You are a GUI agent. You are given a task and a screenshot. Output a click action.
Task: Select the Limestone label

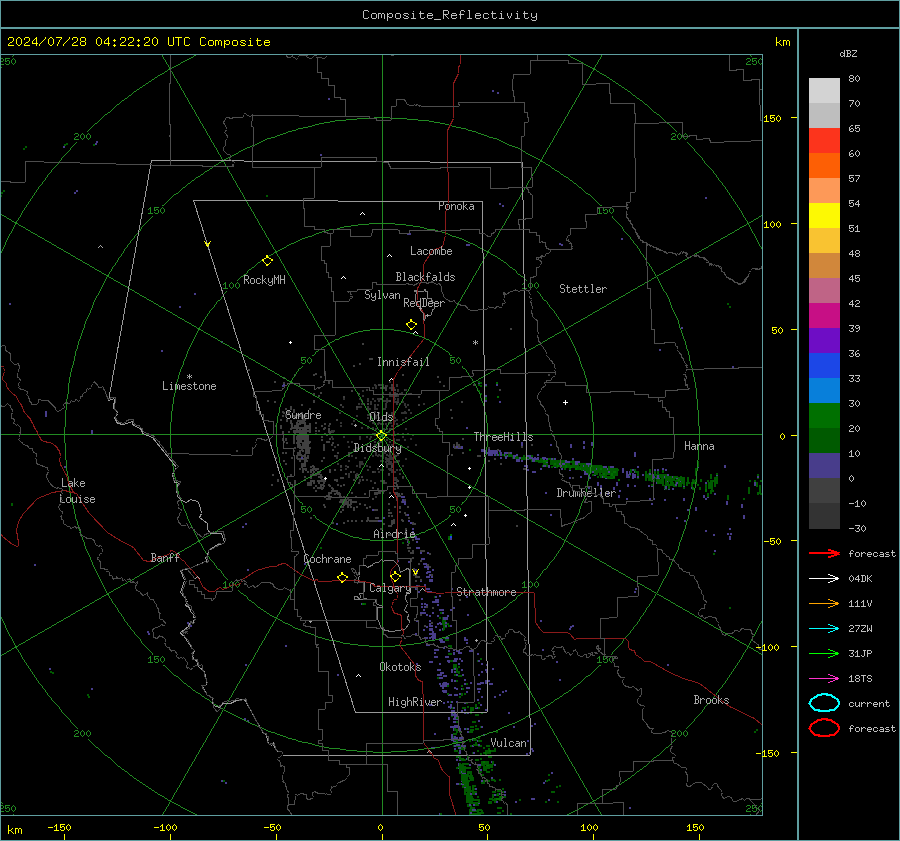pyautogui.click(x=189, y=386)
